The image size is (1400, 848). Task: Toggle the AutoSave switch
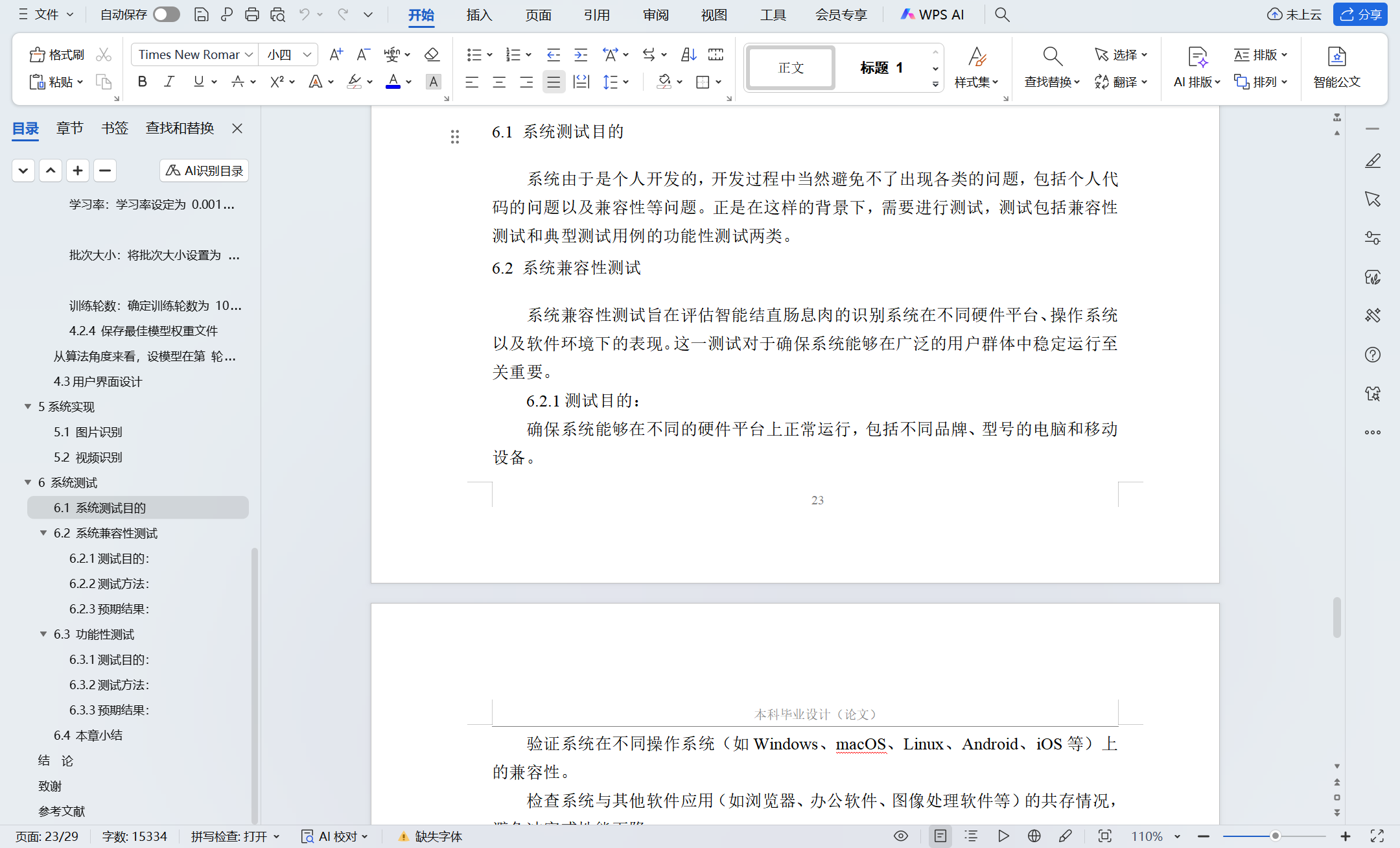[167, 14]
